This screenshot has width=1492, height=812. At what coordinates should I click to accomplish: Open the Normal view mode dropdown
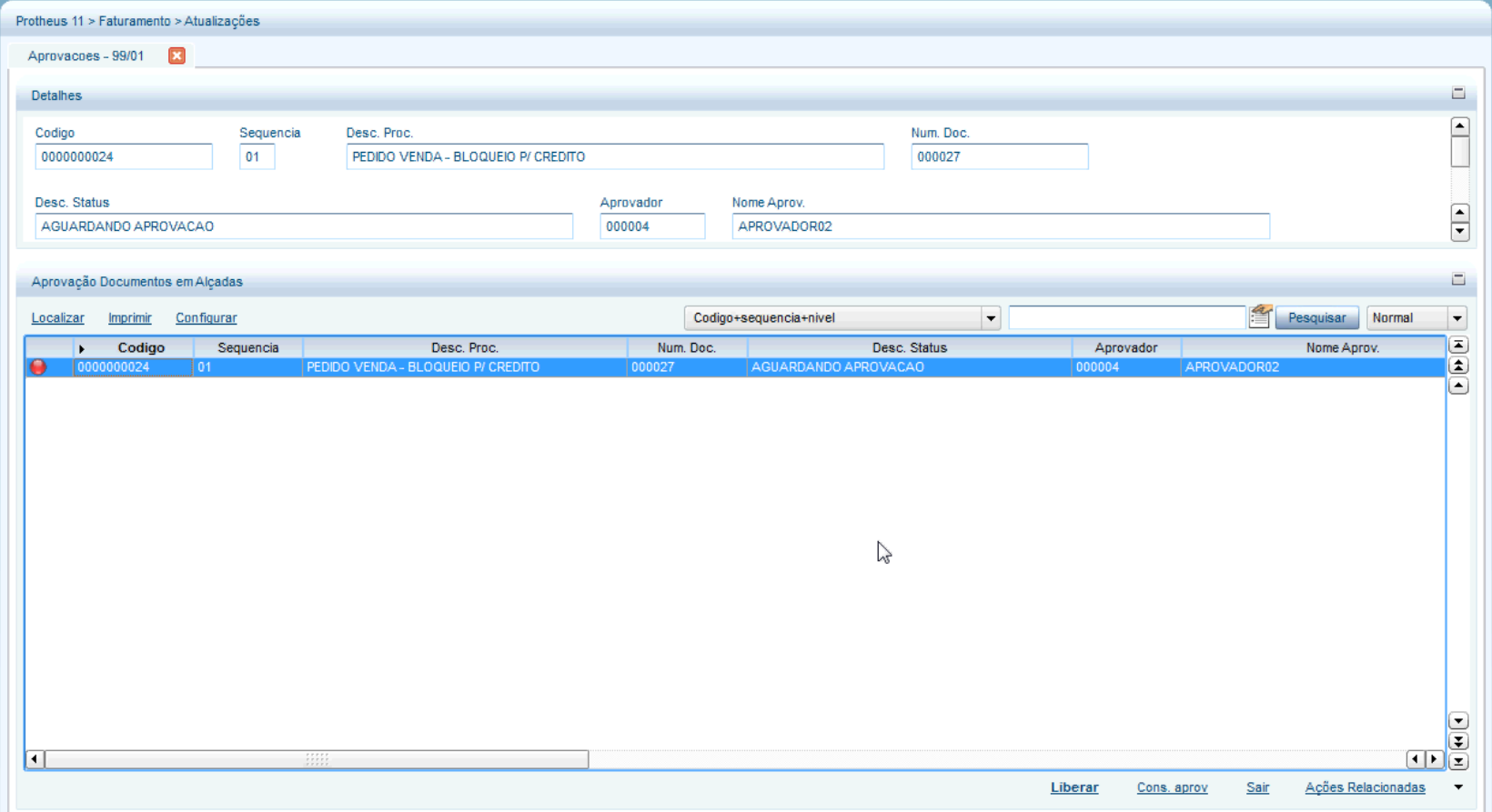1457,318
